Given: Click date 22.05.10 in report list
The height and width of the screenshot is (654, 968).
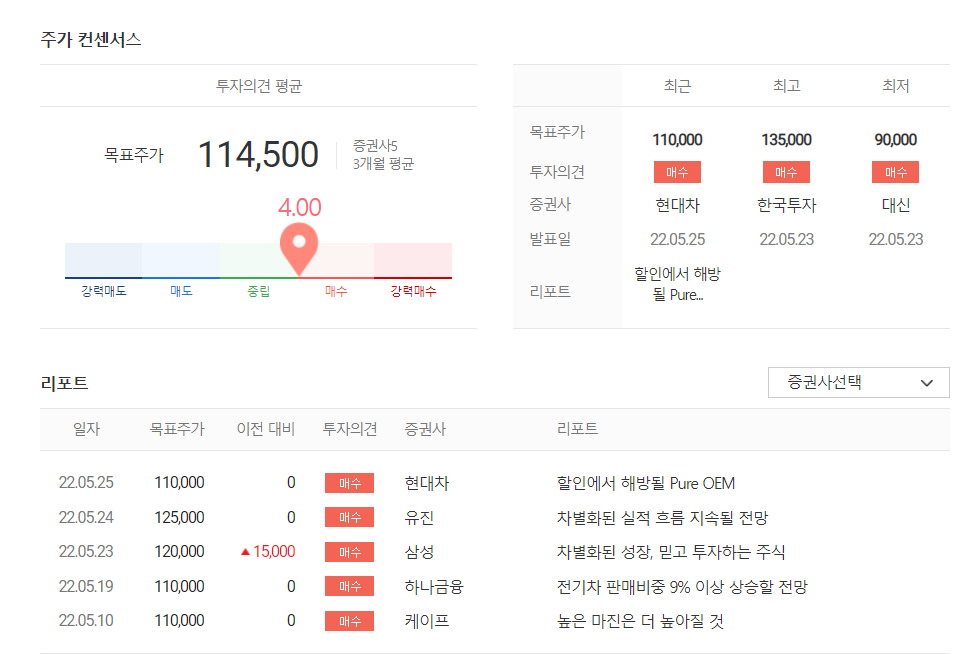Looking at the screenshot, I should coord(86,621).
